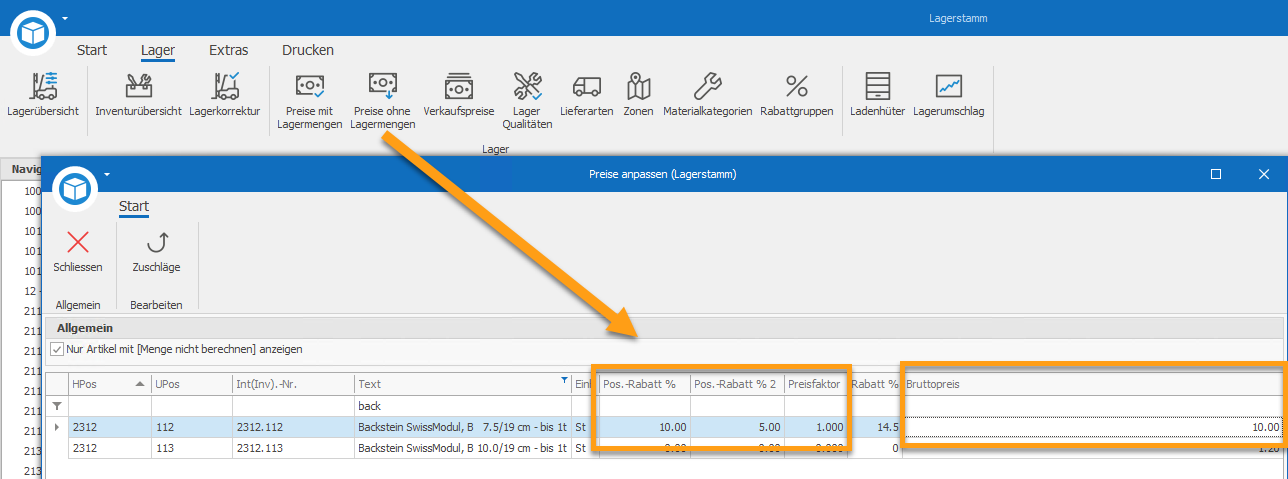This screenshot has height=479, width=1288.
Task: Open Ladenhüter report
Action: pyautogui.click(x=877, y=94)
